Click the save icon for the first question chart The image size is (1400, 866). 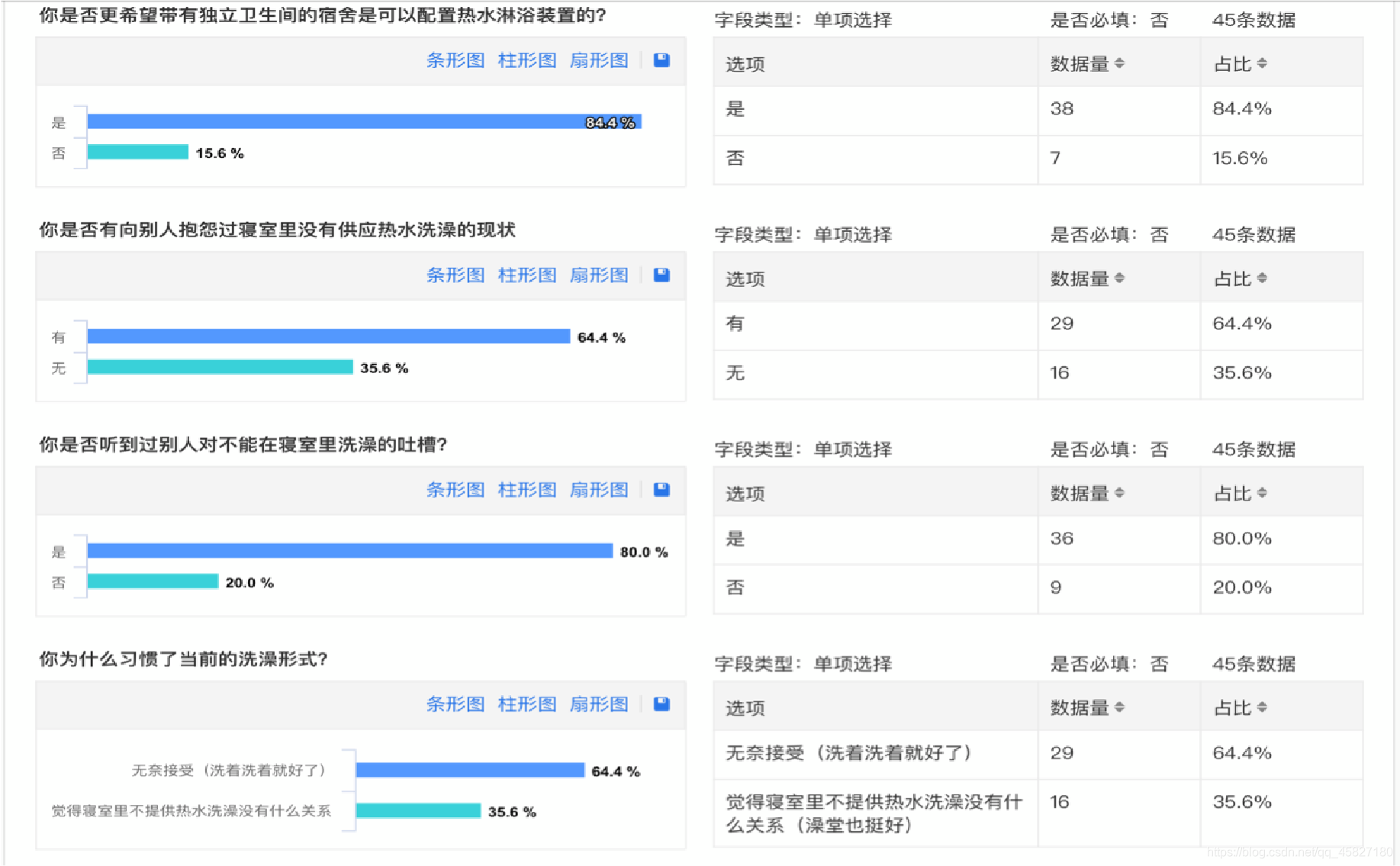[x=661, y=60]
